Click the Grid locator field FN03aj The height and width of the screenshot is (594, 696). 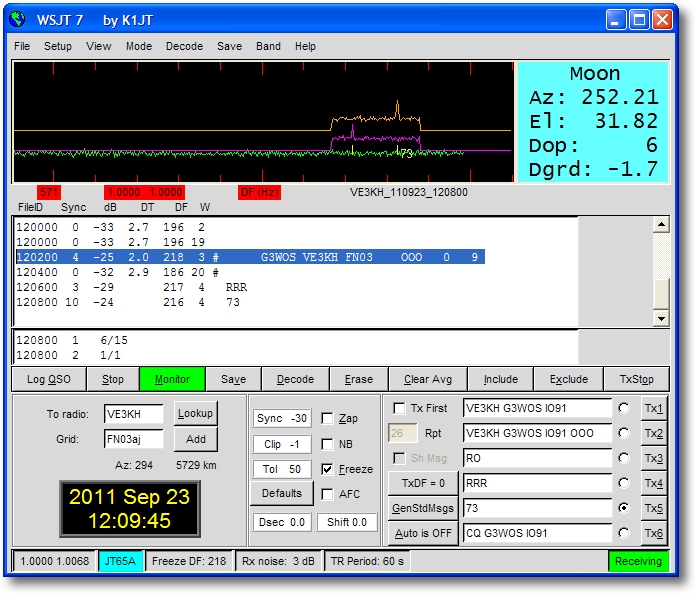coord(134,440)
